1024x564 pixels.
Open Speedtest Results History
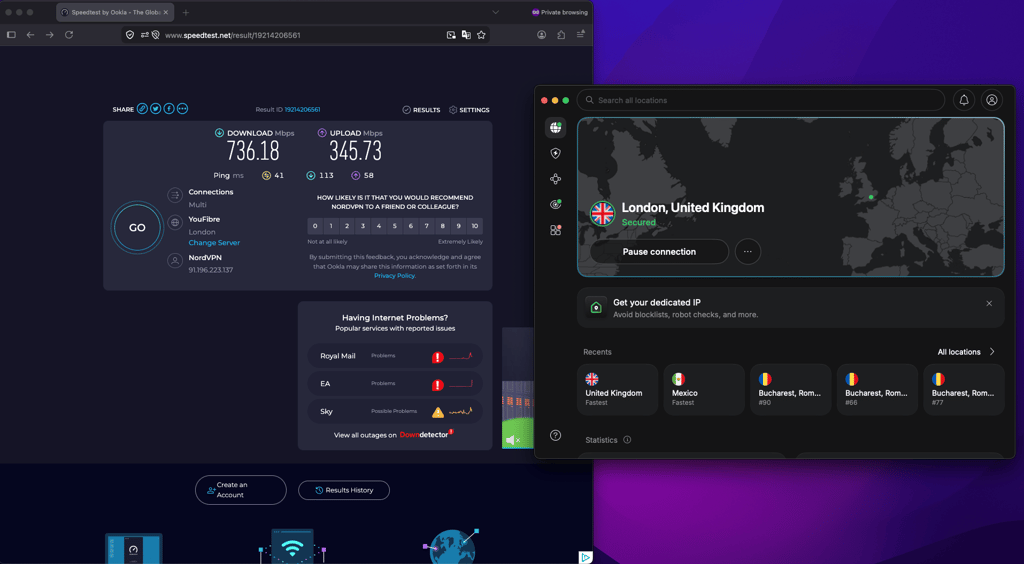click(x=344, y=490)
